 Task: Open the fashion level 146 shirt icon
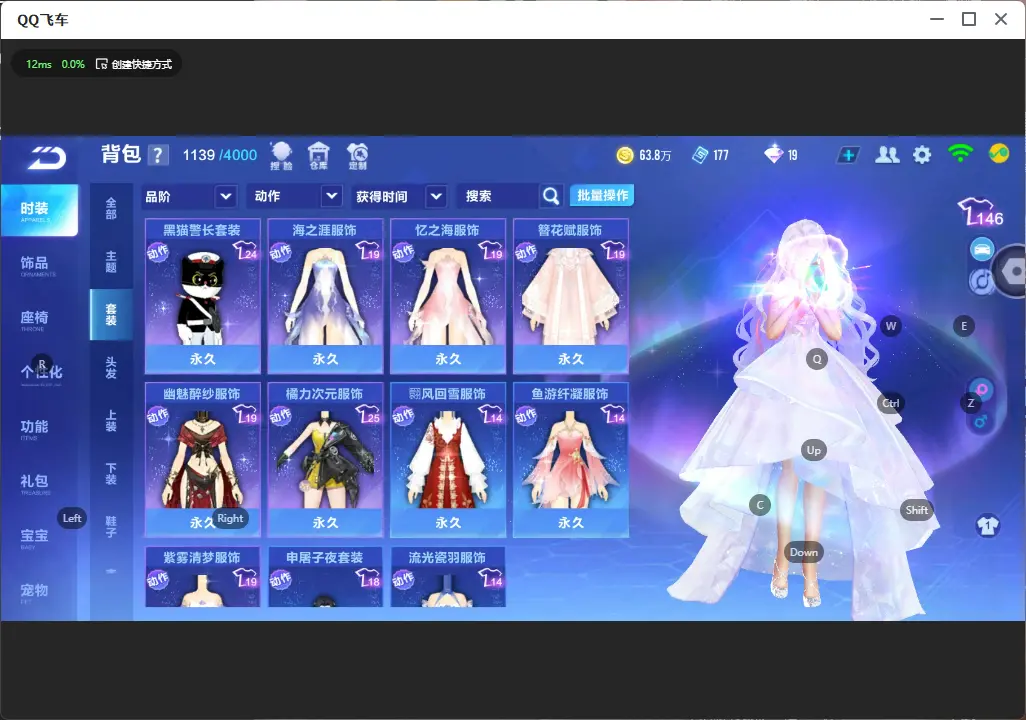(980, 213)
